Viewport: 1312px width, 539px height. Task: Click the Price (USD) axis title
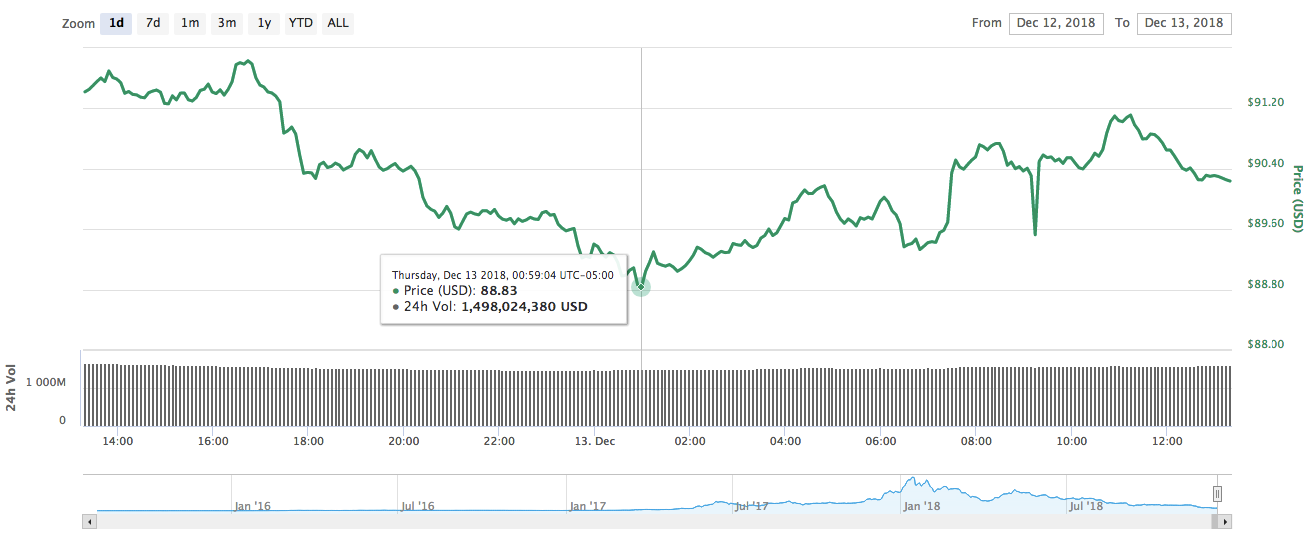[x=1298, y=199]
